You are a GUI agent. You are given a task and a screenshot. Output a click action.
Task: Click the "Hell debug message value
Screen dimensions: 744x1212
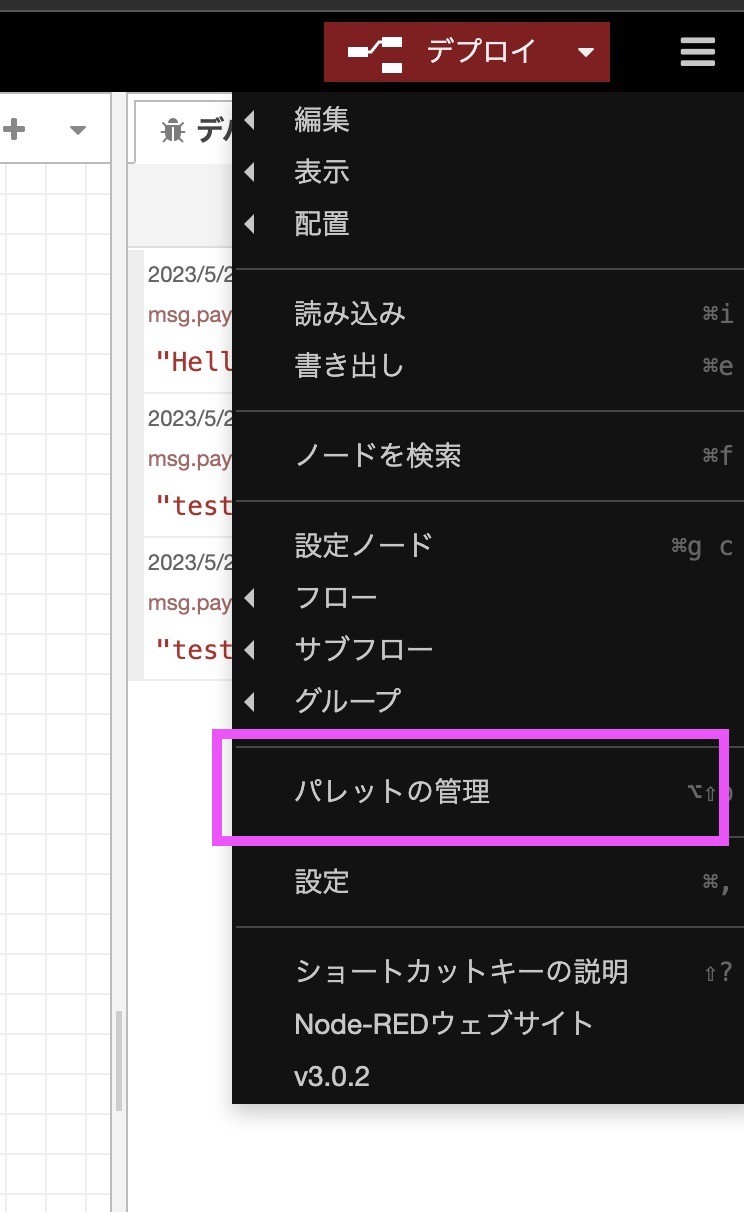193,361
